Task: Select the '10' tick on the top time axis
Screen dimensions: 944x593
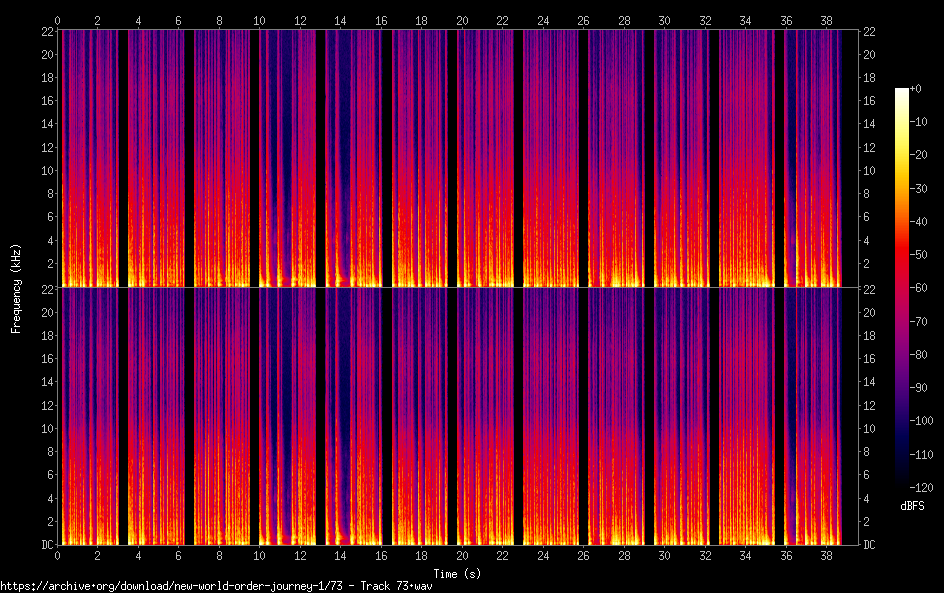Action: 260,20
